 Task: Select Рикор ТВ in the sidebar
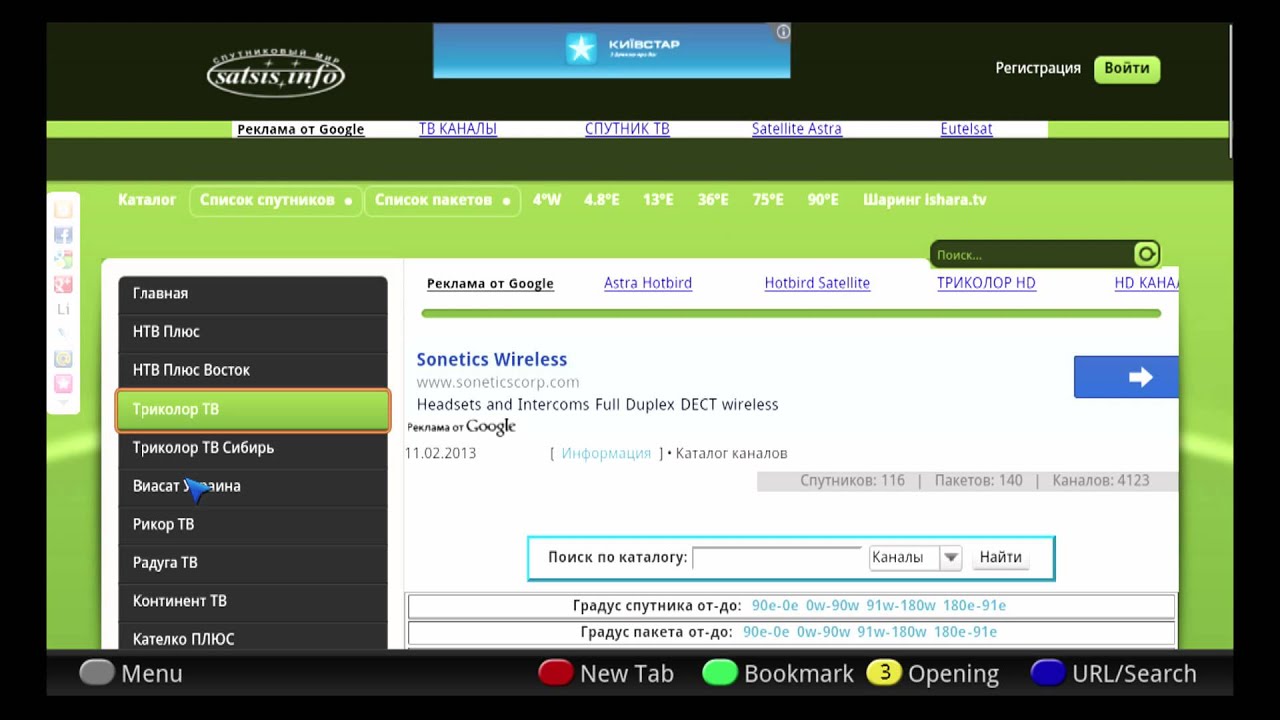(x=253, y=524)
